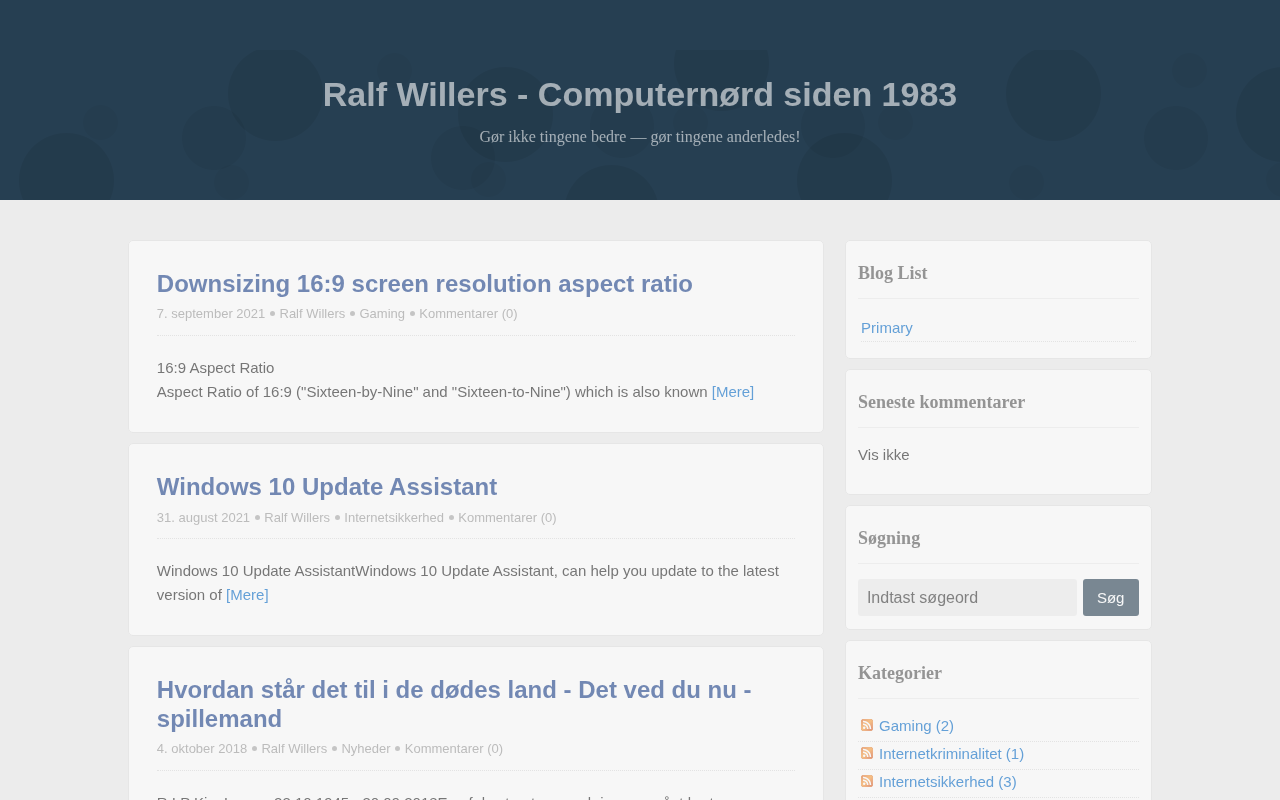The height and width of the screenshot is (800, 1280).
Task: Open the Hvordan står det til post
Action: [454, 704]
